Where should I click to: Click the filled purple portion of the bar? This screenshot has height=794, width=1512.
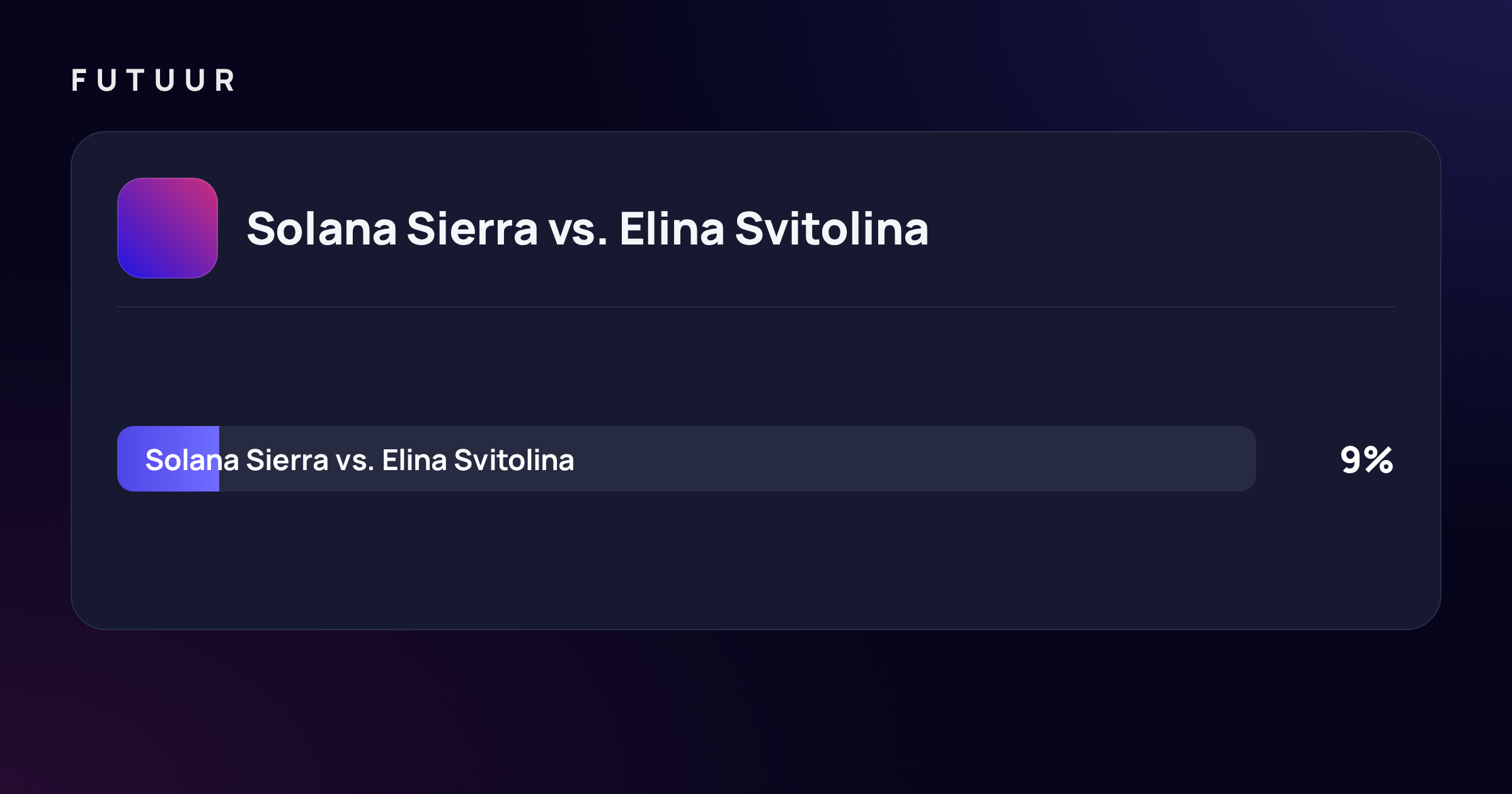[x=168, y=459]
